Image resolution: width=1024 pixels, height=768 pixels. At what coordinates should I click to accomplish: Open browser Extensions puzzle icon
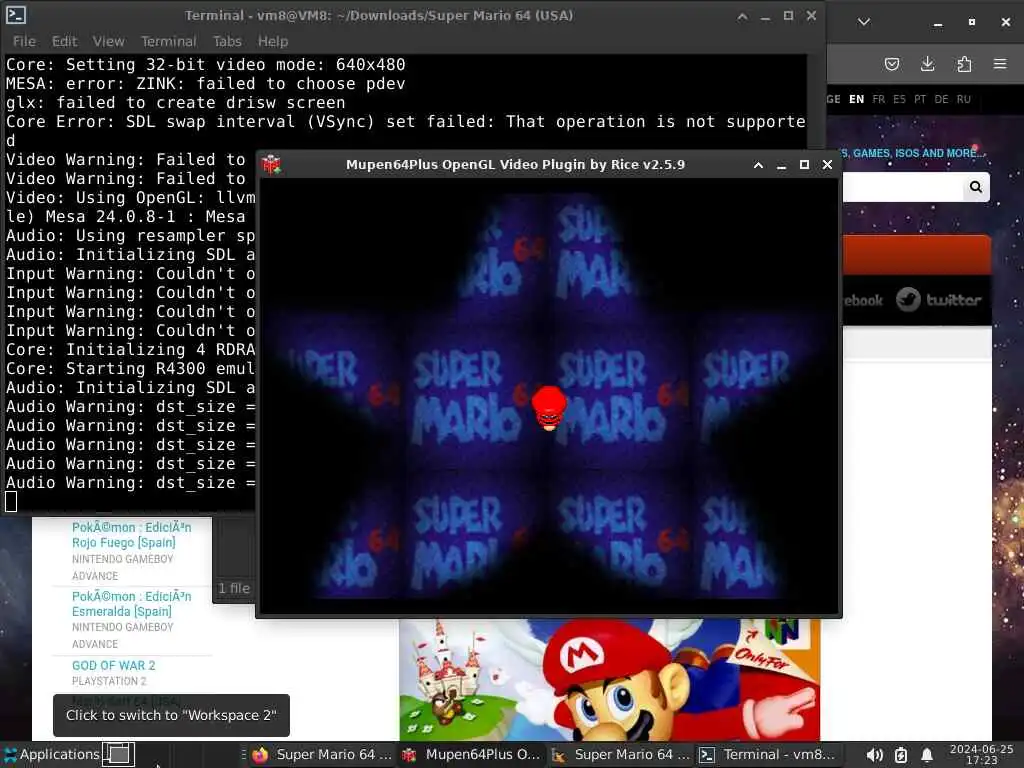(x=964, y=64)
